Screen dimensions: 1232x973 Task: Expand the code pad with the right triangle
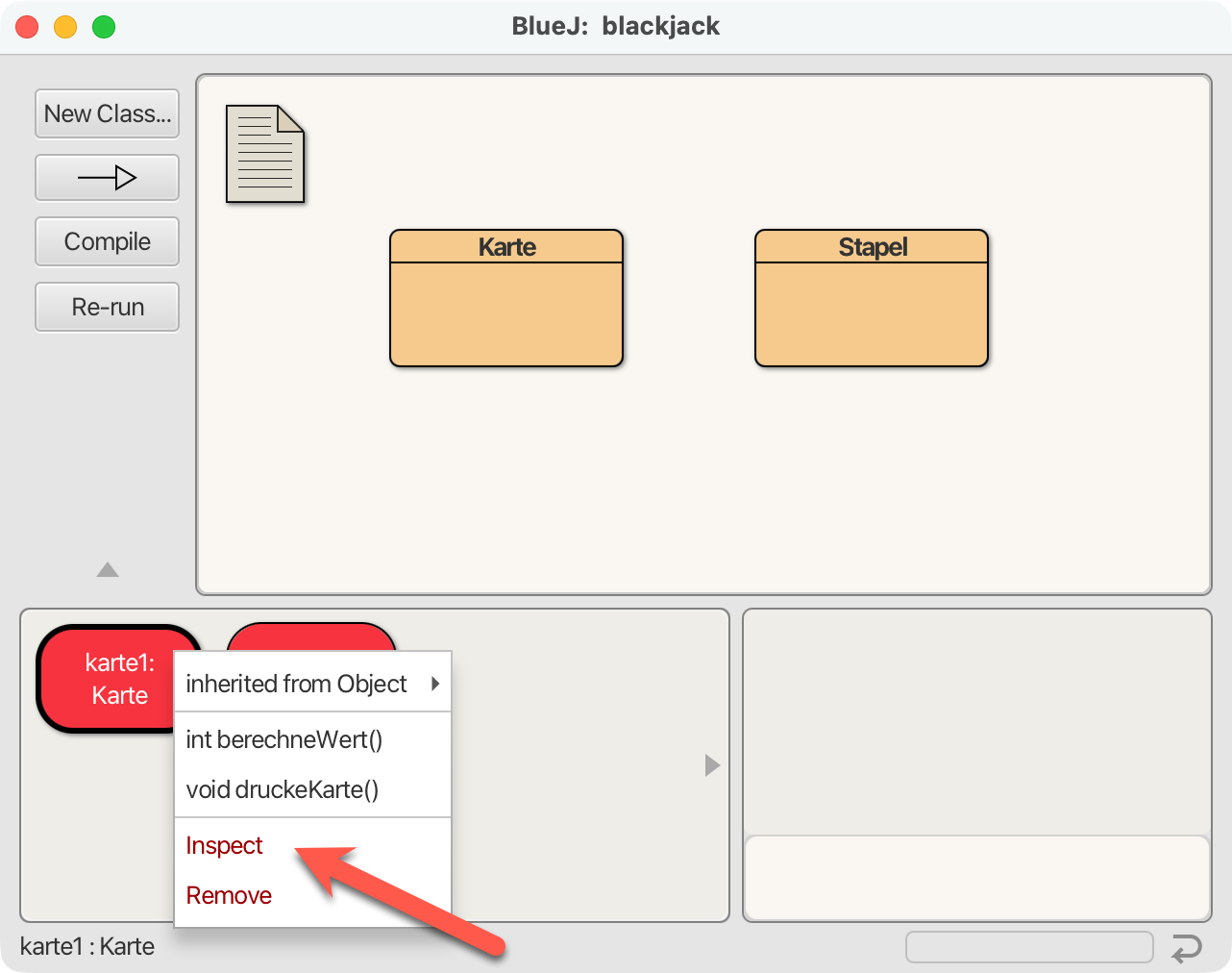(x=712, y=765)
